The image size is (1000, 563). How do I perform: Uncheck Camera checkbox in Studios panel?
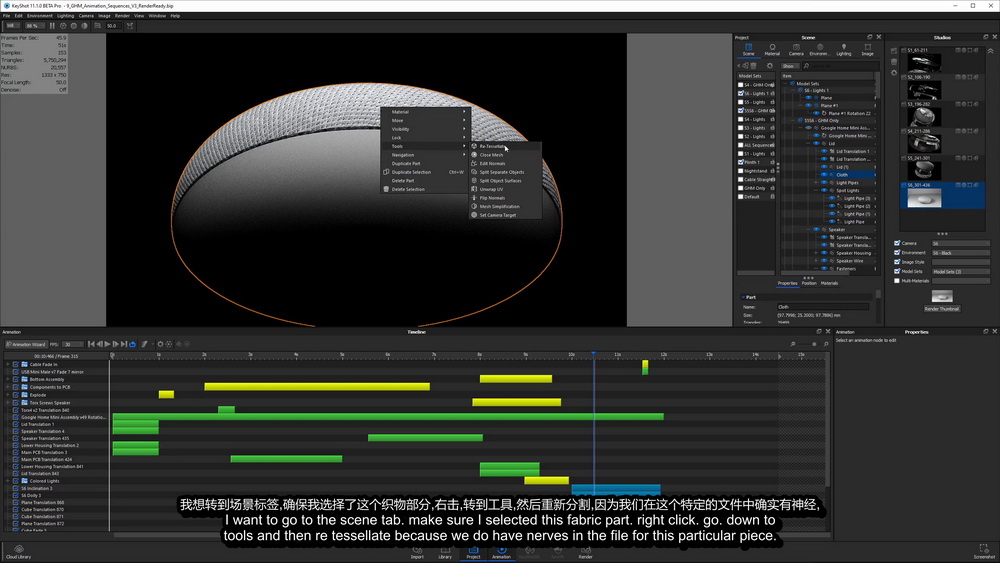pos(897,243)
